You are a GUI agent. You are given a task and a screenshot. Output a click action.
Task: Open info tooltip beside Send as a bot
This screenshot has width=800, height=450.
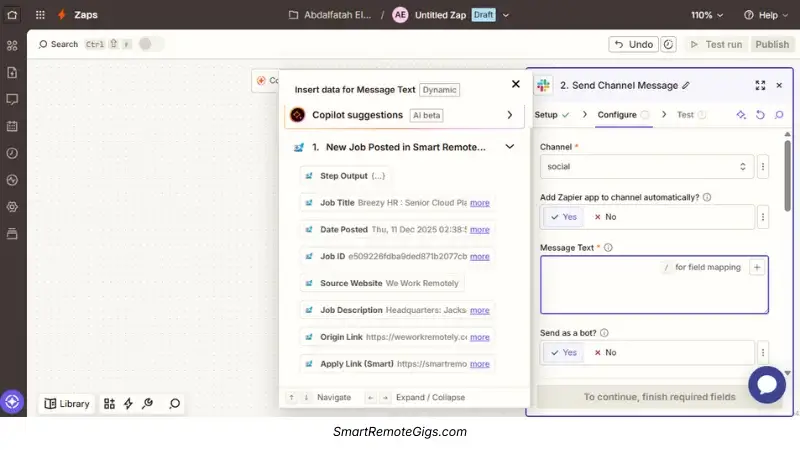tap(604, 333)
